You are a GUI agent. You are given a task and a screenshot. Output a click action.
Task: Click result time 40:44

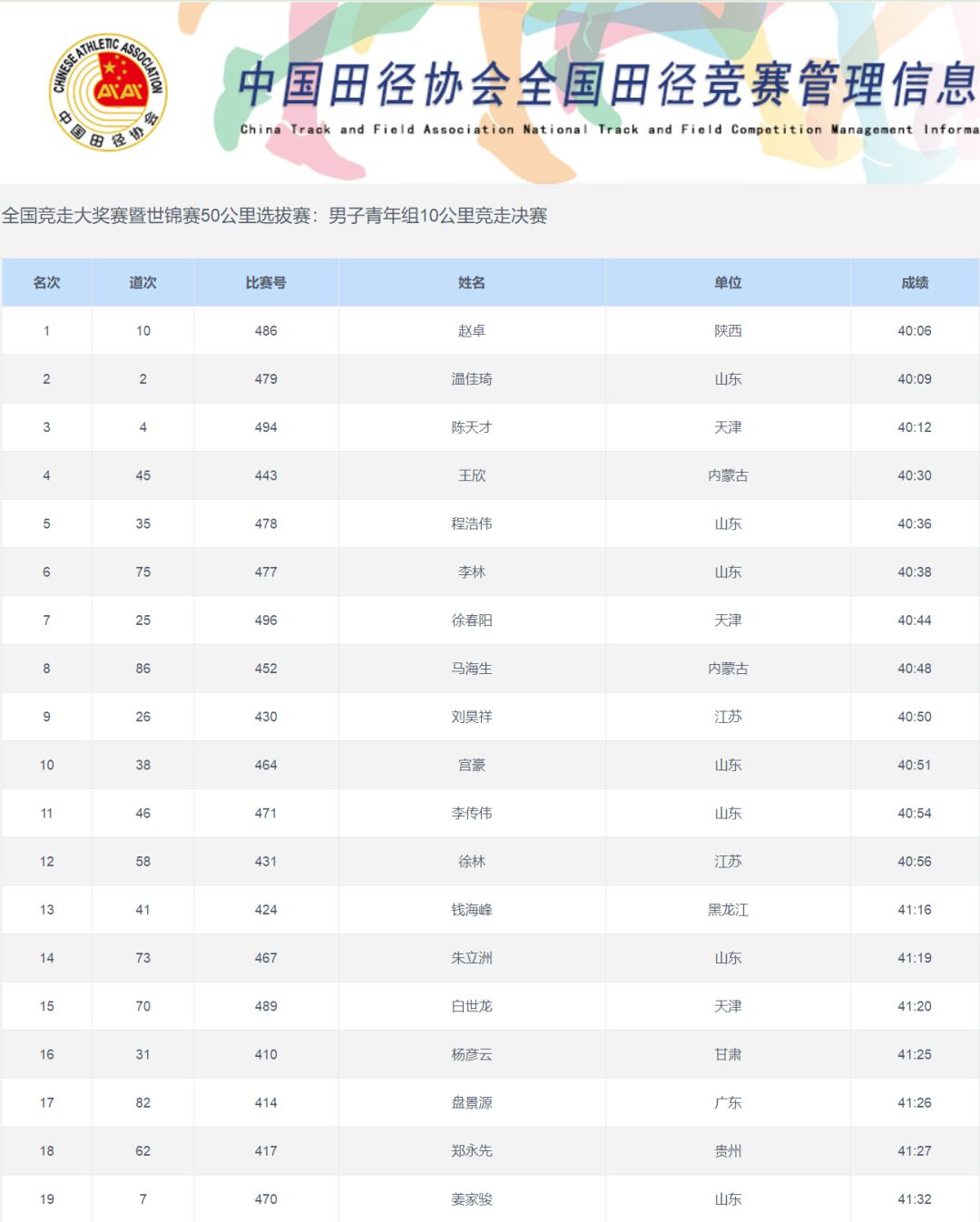click(x=915, y=621)
